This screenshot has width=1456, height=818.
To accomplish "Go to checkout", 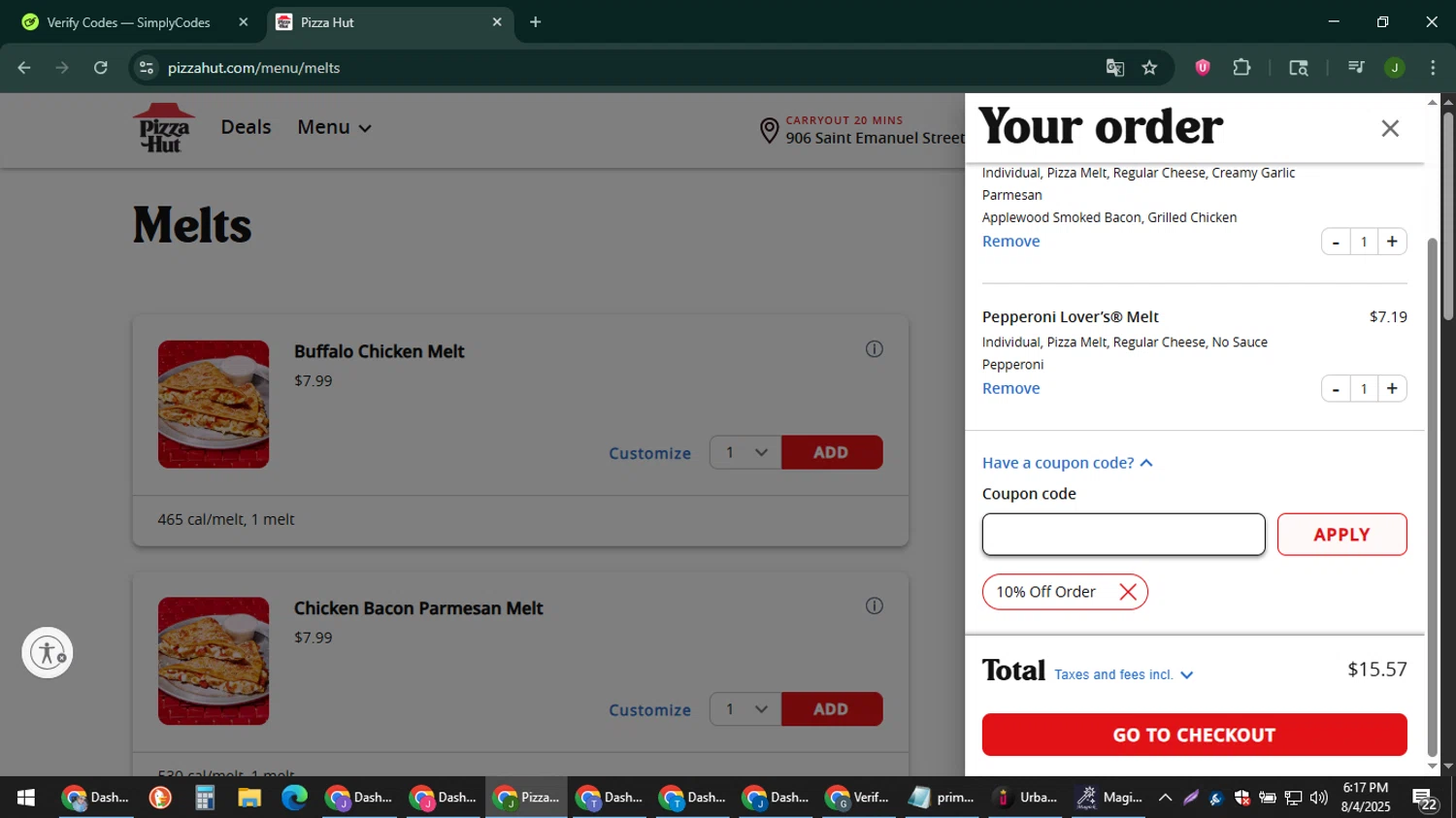I will (1194, 735).
